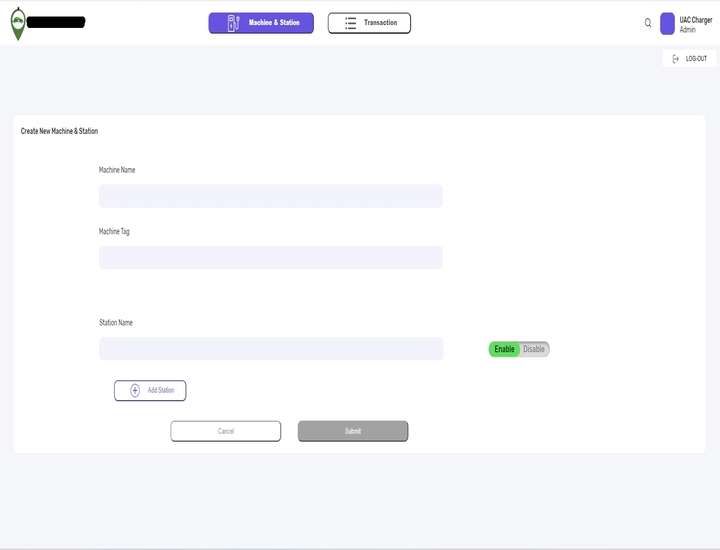Click the green map pin logo

[x=18, y=24]
